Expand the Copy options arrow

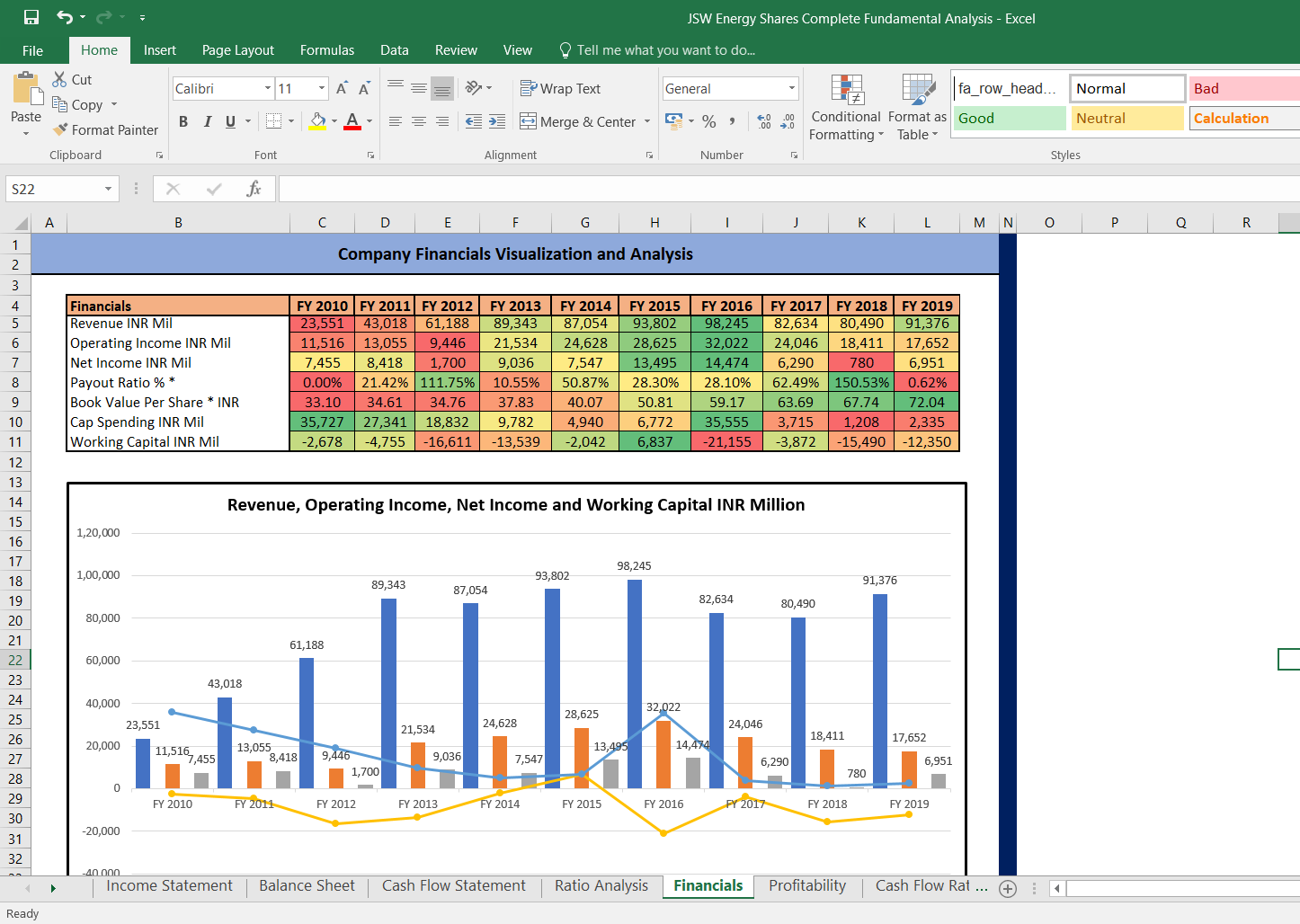(114, 104)
